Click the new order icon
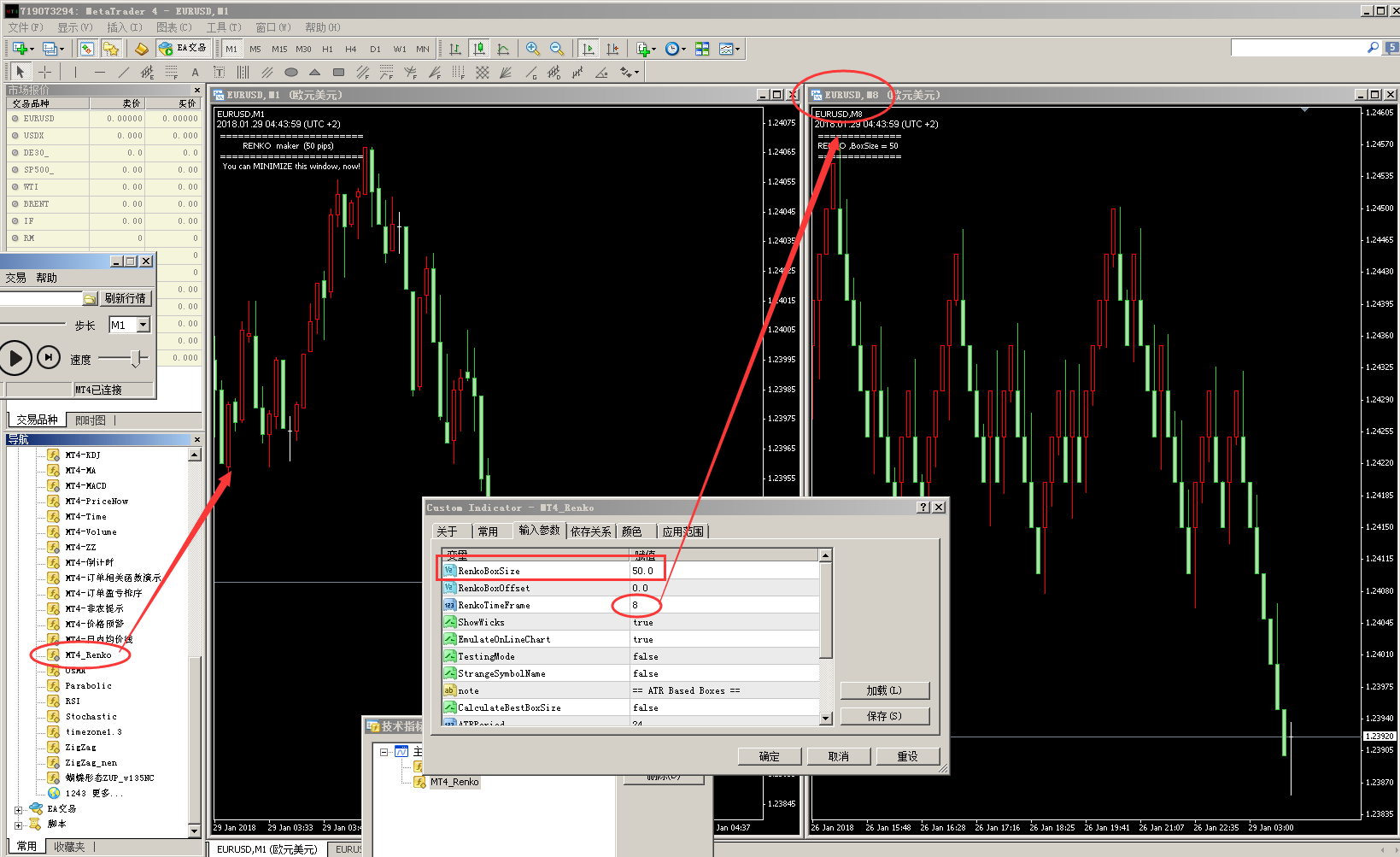 click(x=142, y=49)
